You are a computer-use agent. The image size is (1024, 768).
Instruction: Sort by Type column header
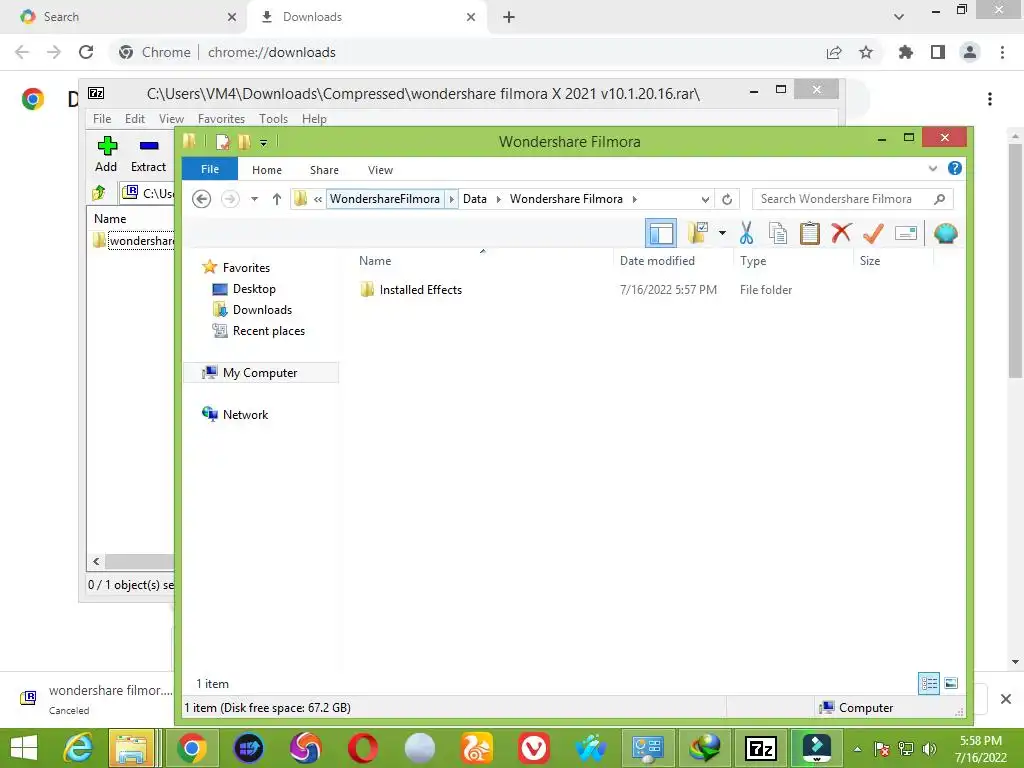(x=753, y=261)
